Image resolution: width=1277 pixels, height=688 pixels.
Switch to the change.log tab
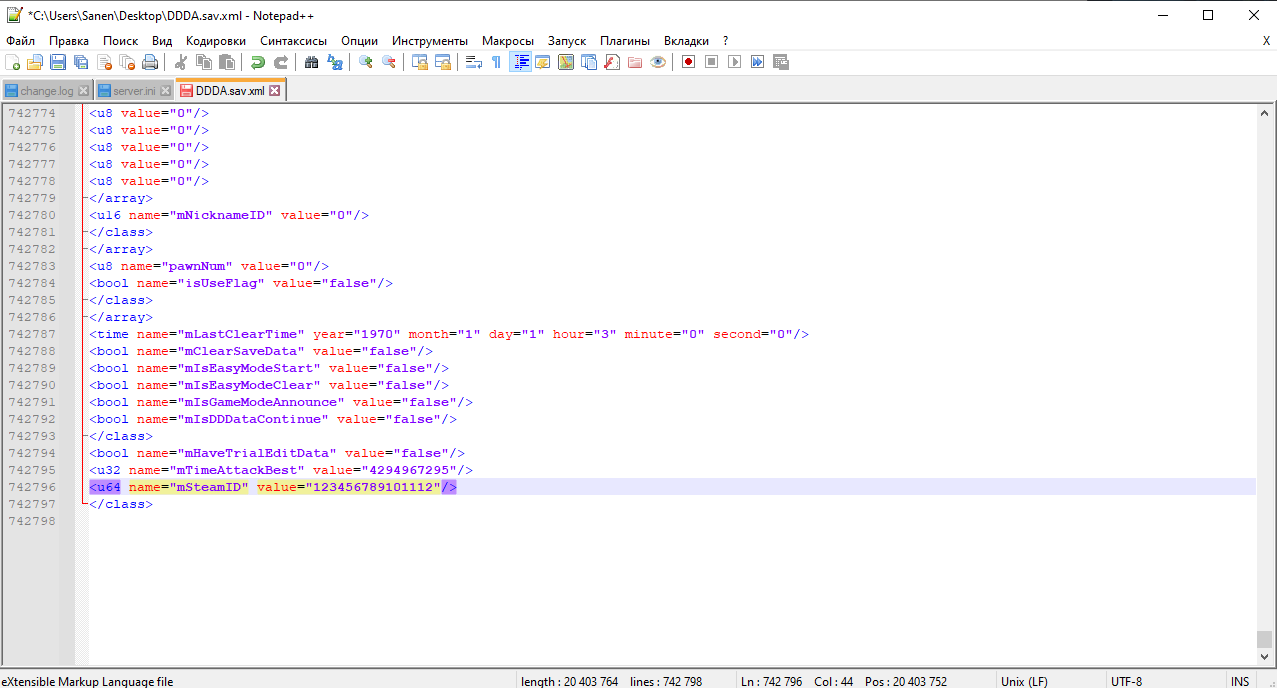[x=47, y=91]
